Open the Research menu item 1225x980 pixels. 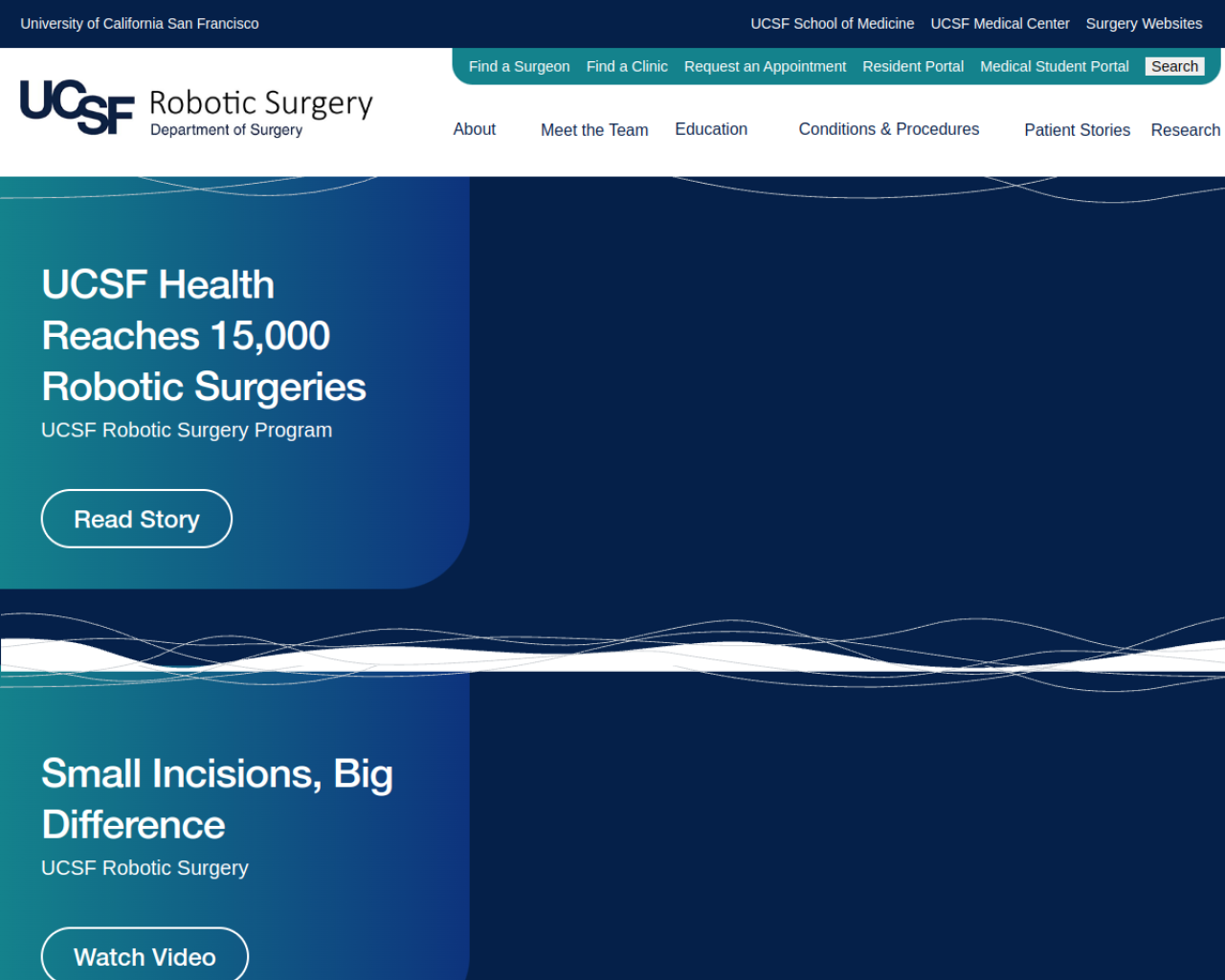(1186, 130)
